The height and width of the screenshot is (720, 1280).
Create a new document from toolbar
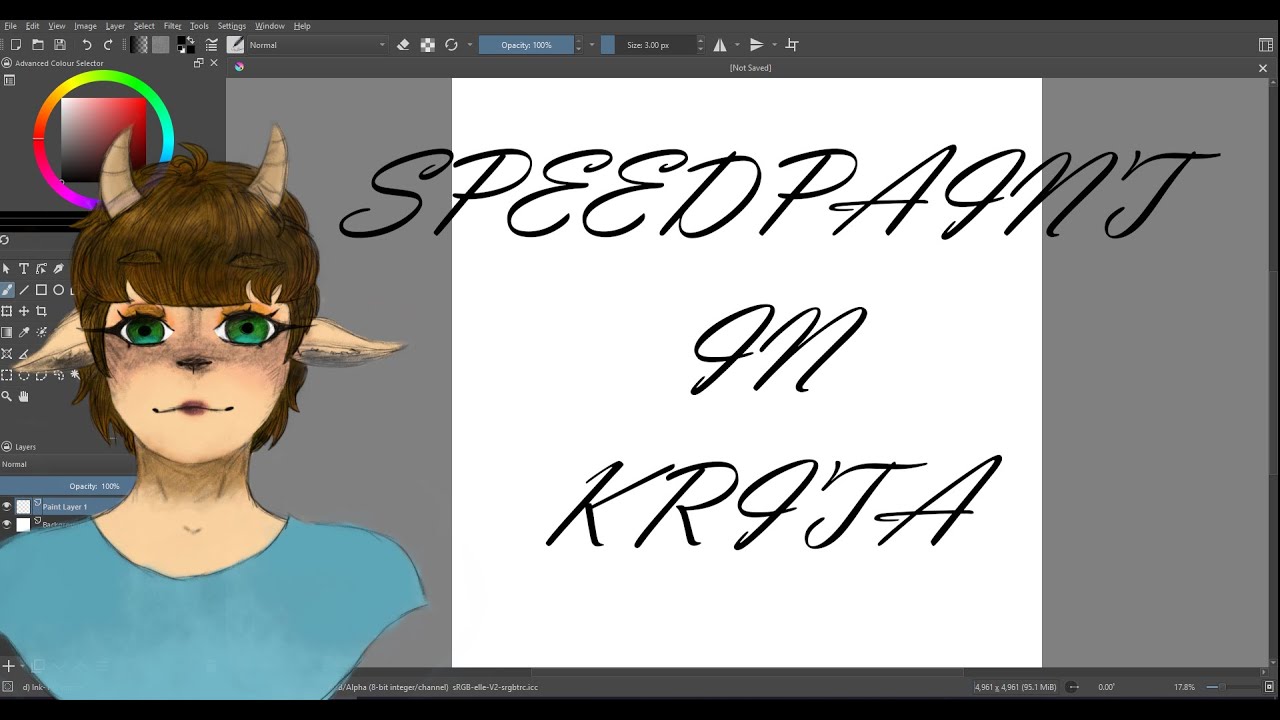coord(16,45)
